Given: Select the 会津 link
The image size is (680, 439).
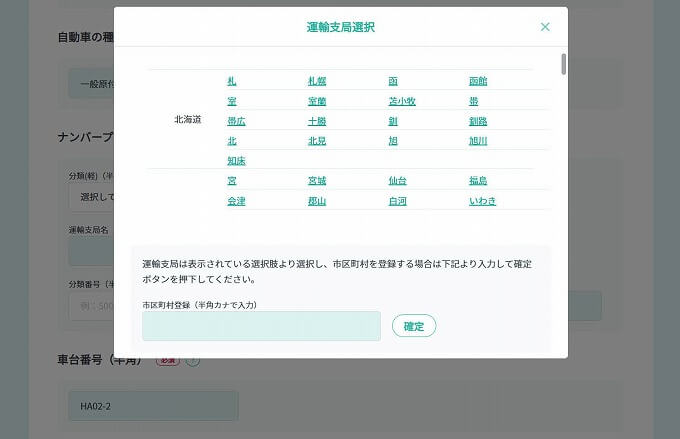Looking at the screenshot, I should point(236,201).
